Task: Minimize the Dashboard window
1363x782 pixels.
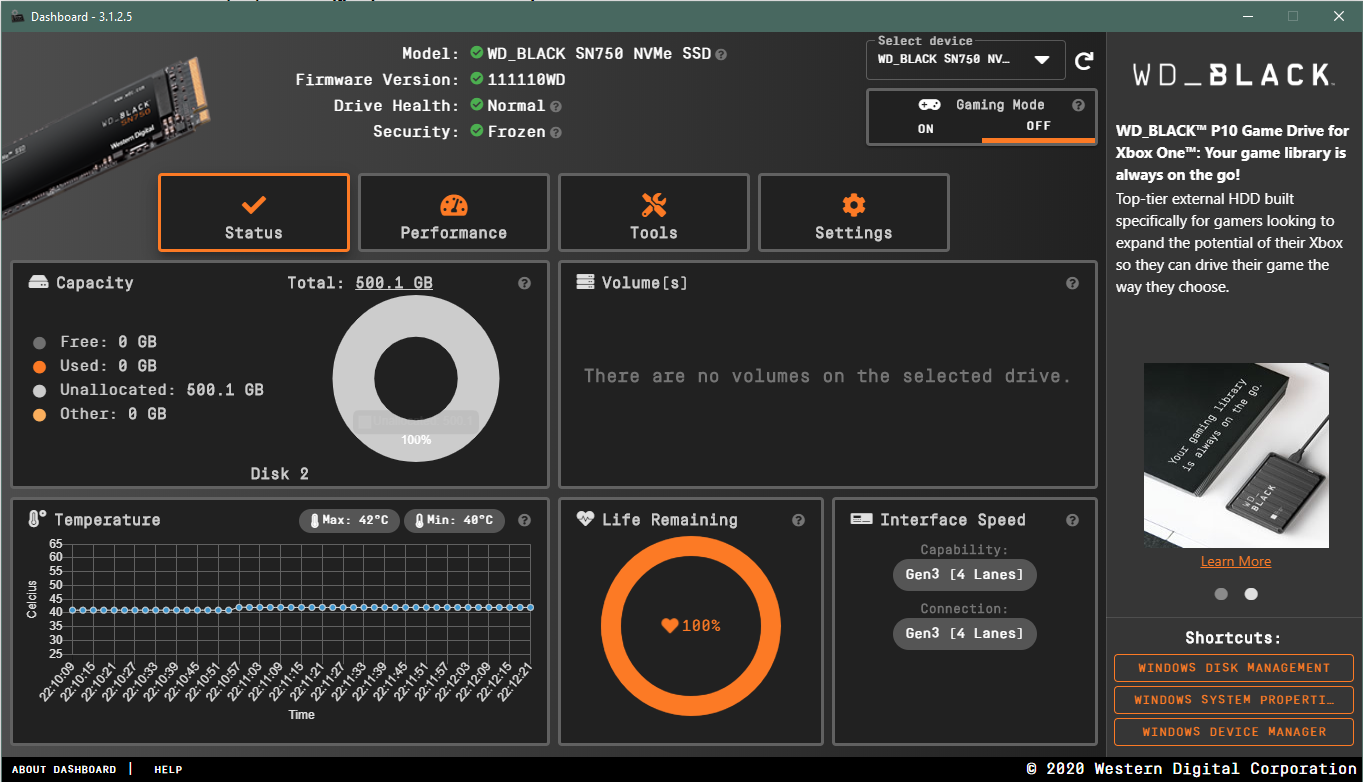Action: (x=1248, y=16)
